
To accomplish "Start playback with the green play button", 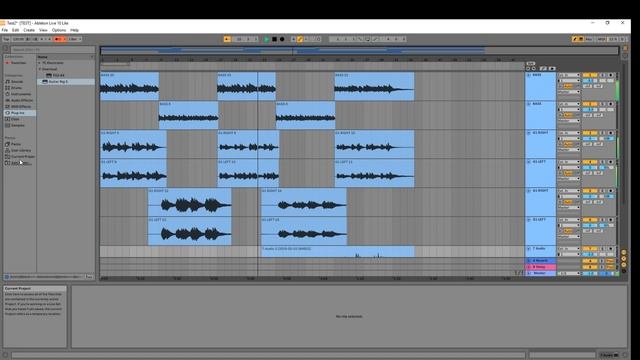I will 266,39.
